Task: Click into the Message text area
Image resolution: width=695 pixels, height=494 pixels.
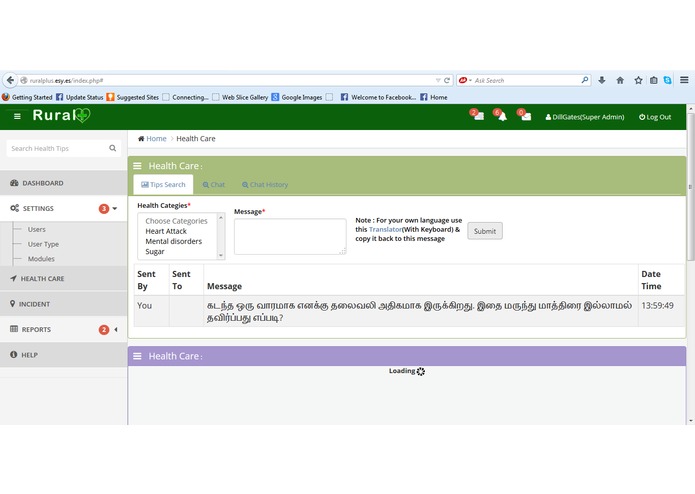Action: coord(290,237)
